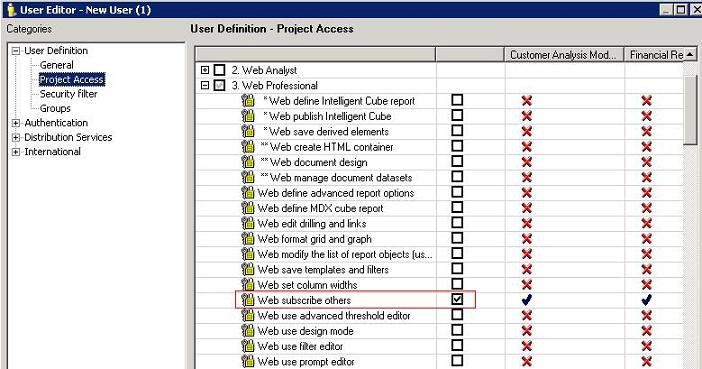The height and width of the screenshot is (369, 702).
Task: Click Financial Re denied mark for Web publish Intelligent Cube
Action: [x=646, y=116]
